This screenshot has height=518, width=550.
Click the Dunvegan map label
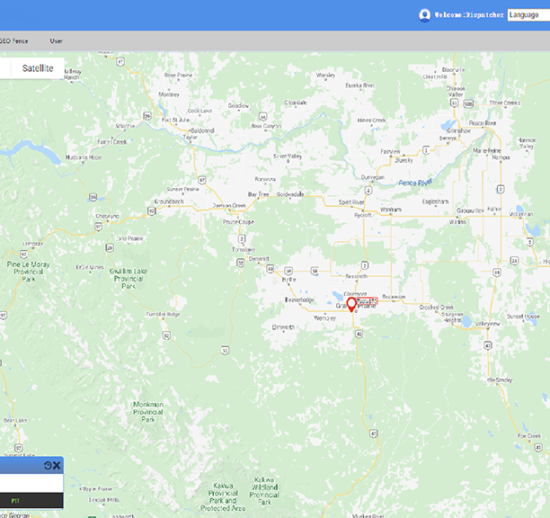373,177
